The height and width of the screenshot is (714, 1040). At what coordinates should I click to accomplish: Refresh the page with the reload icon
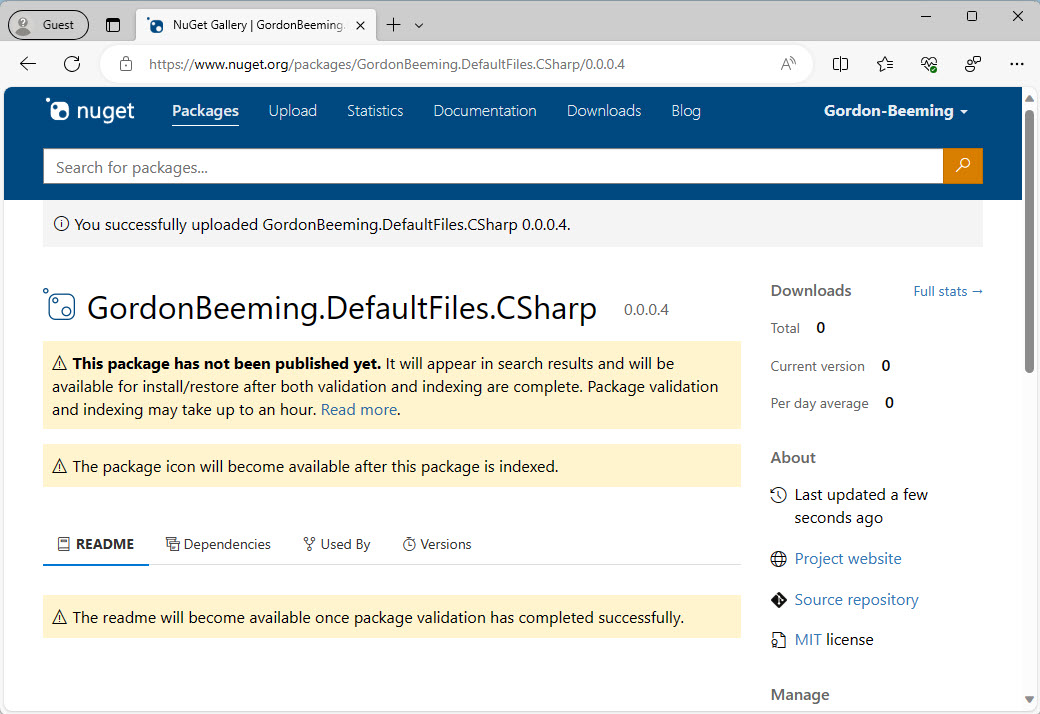coord(72,64)
